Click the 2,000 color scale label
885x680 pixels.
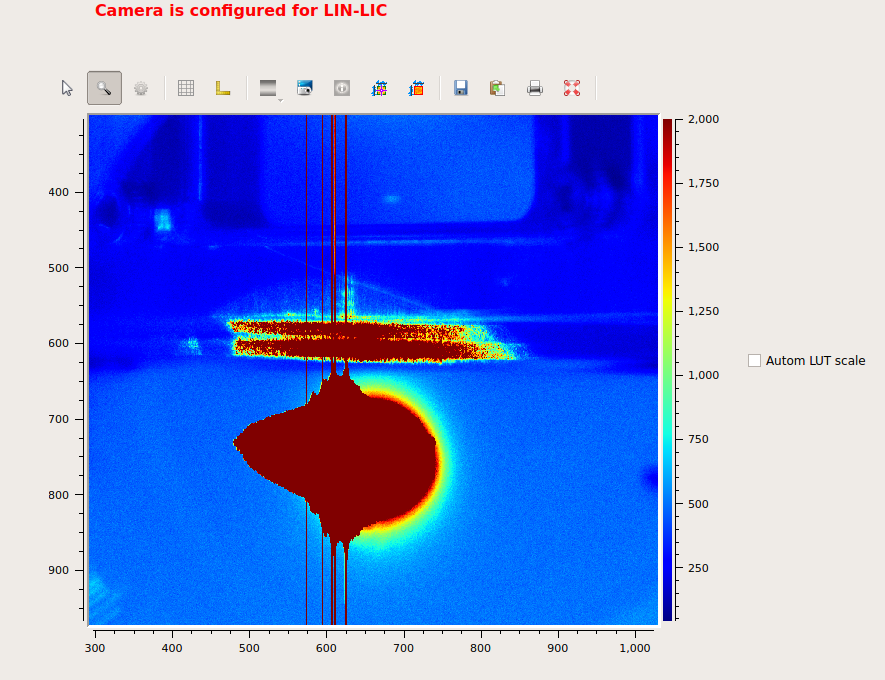tap(703, 119)
